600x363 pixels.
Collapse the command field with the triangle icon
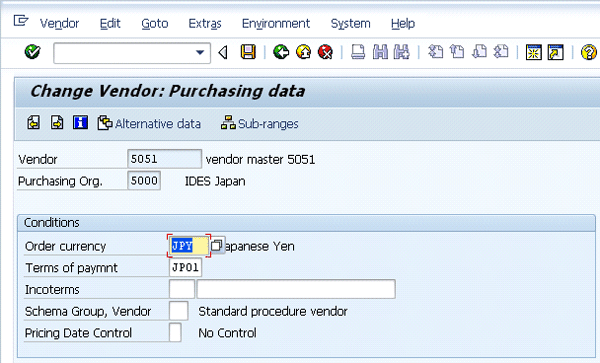point(223,52)
